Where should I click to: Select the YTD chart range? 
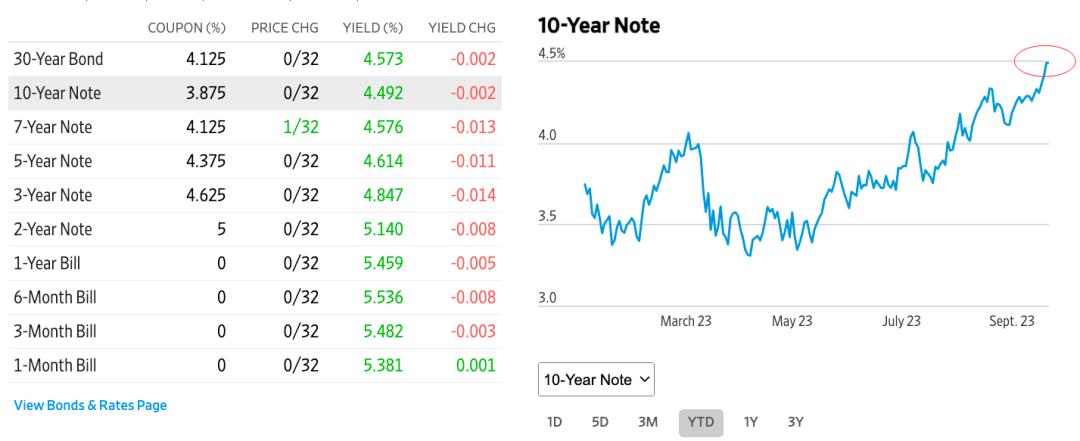701,422
